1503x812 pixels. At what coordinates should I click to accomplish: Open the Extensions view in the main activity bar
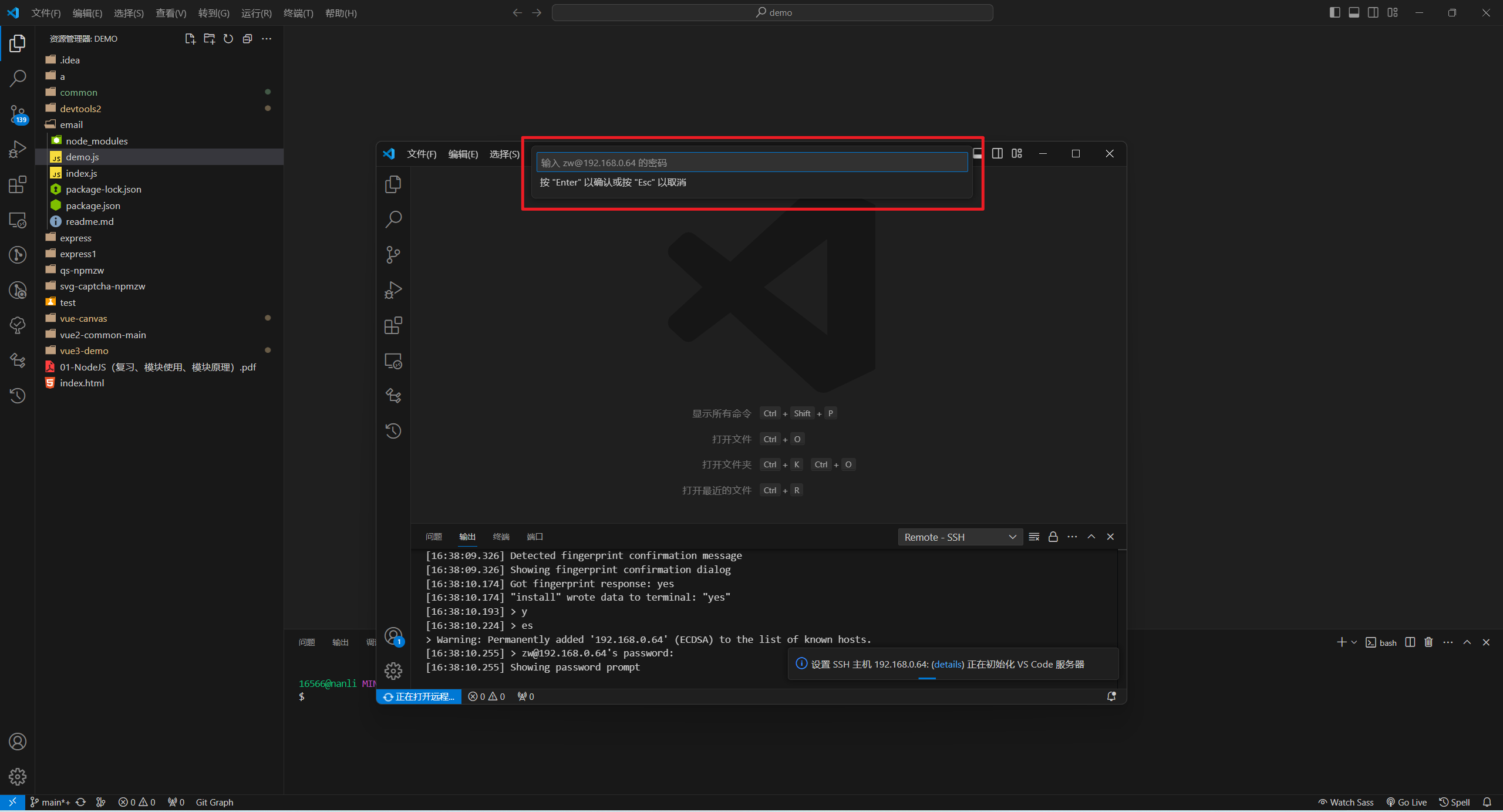coord(18,184)
